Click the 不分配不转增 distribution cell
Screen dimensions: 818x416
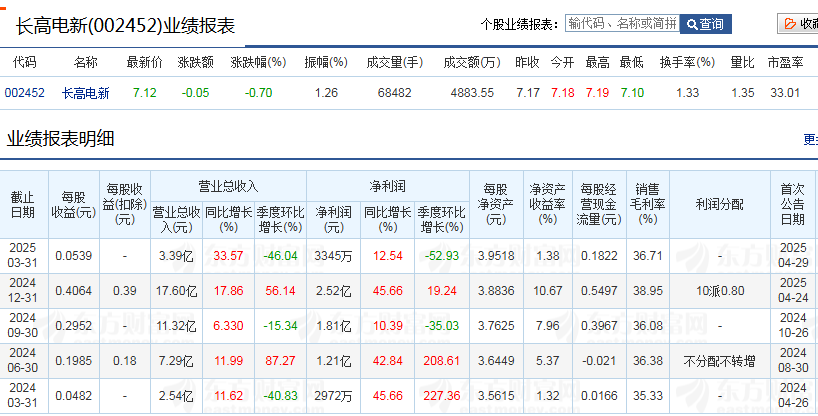pyautogui.click(x=719, y=361)
